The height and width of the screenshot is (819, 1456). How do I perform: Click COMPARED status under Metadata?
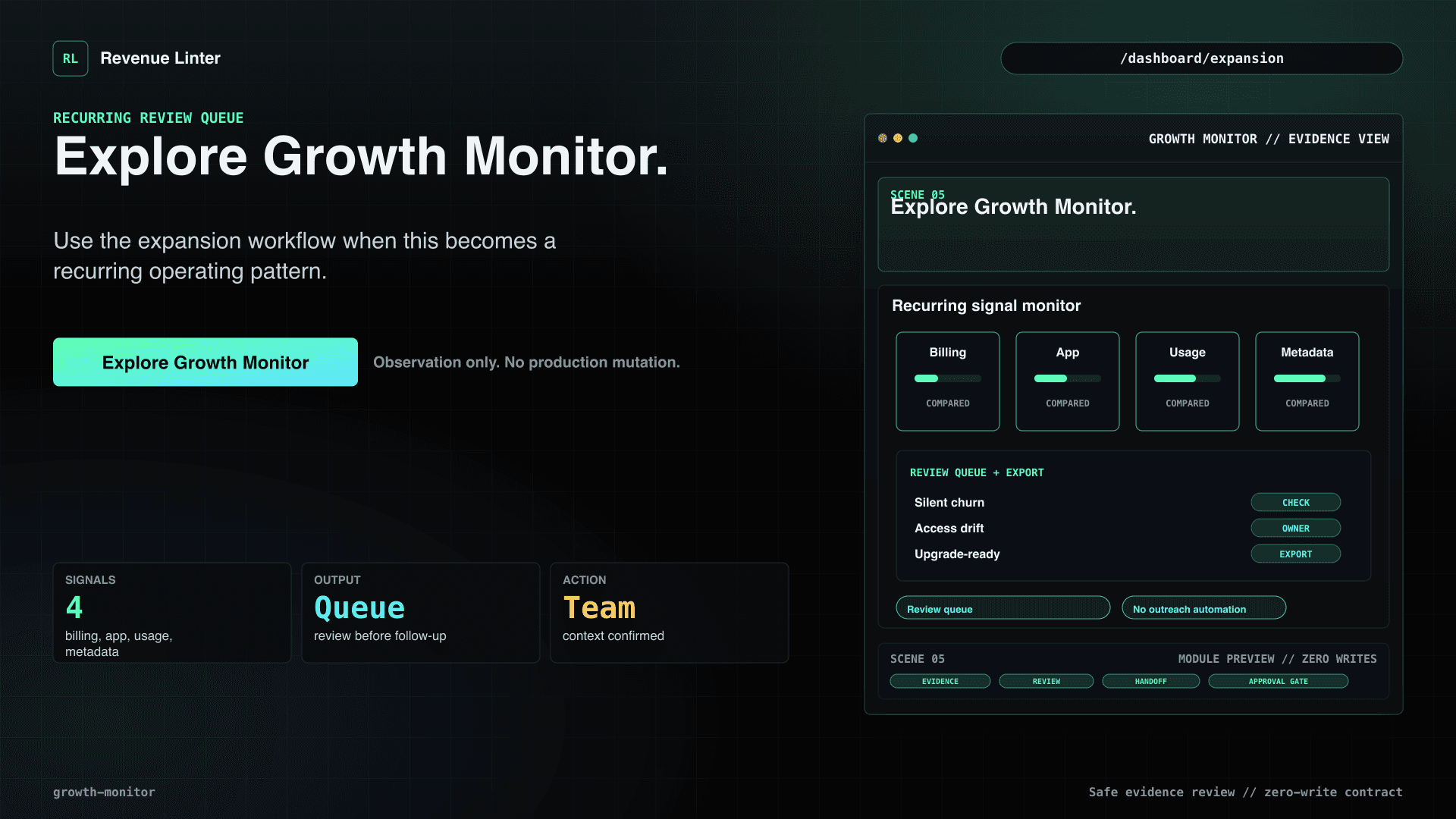[1307, 403]
